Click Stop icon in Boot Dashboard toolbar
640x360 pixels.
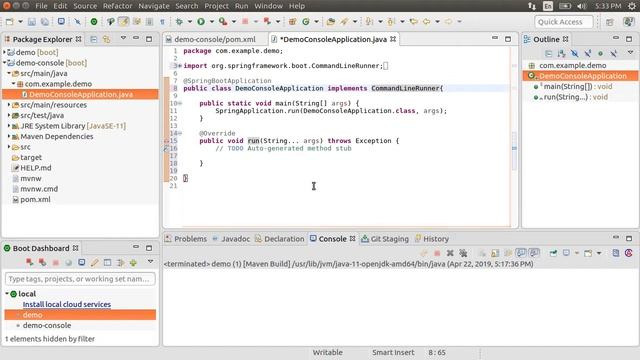tap(56, 262)
